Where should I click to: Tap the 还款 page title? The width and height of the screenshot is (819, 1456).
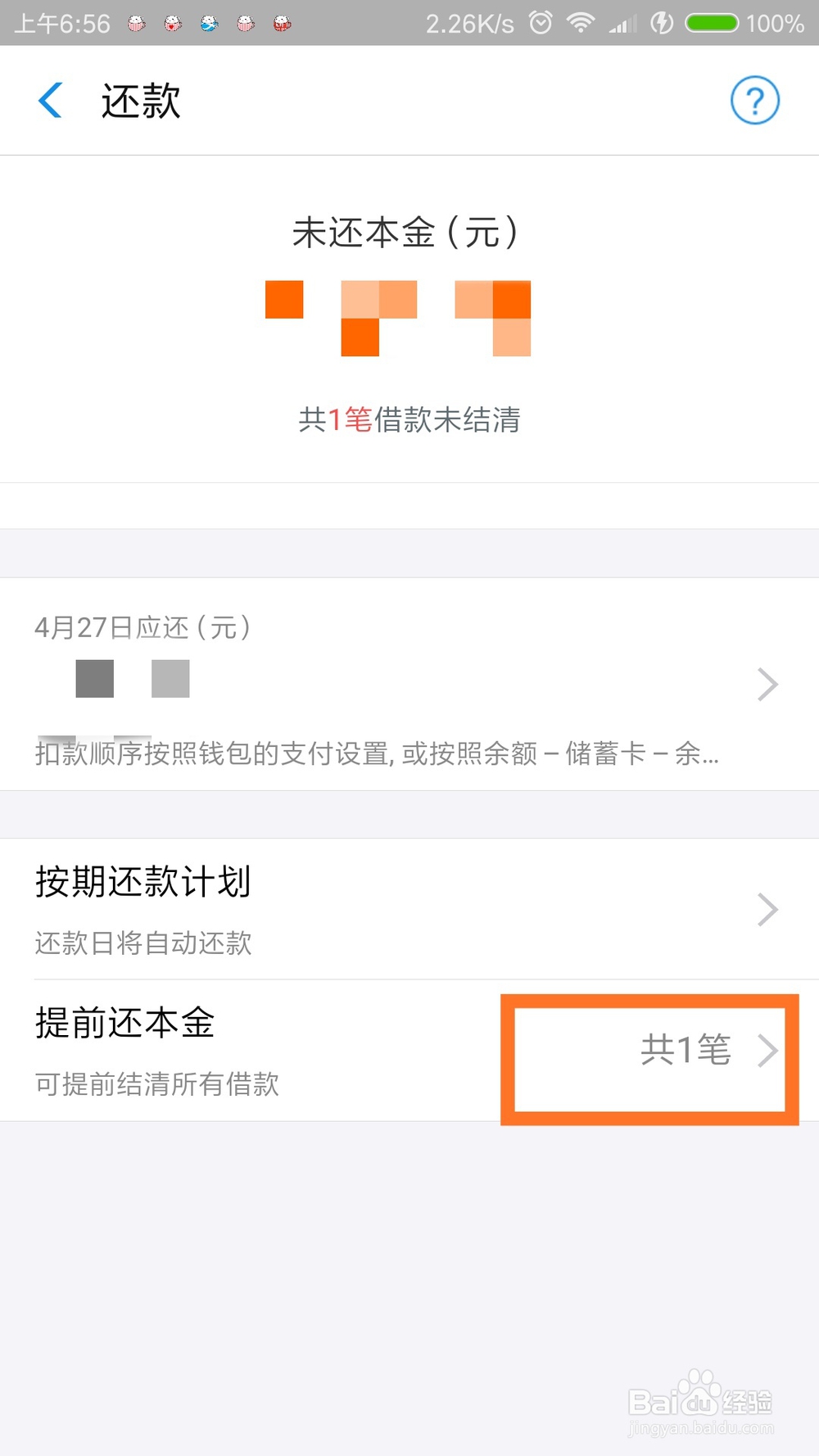pos(141,101)
